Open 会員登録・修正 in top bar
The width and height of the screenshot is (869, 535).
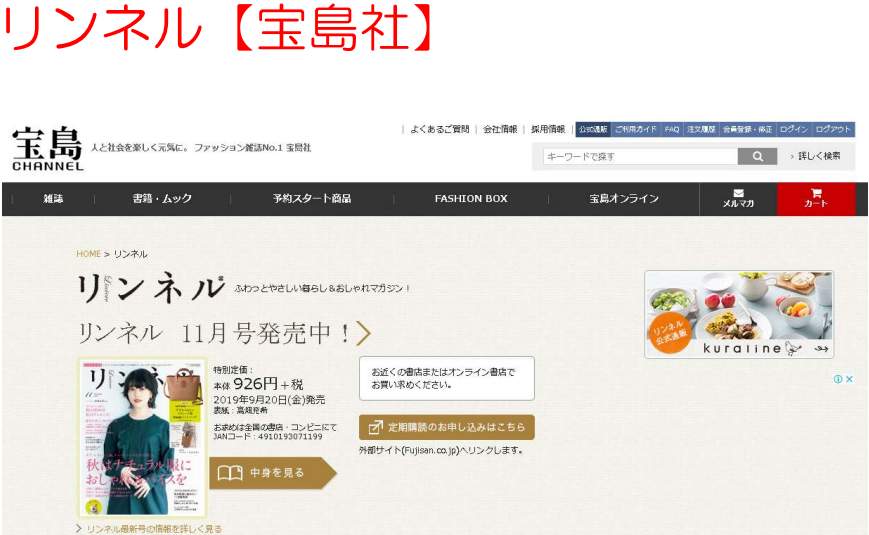(x=748, y=129)
